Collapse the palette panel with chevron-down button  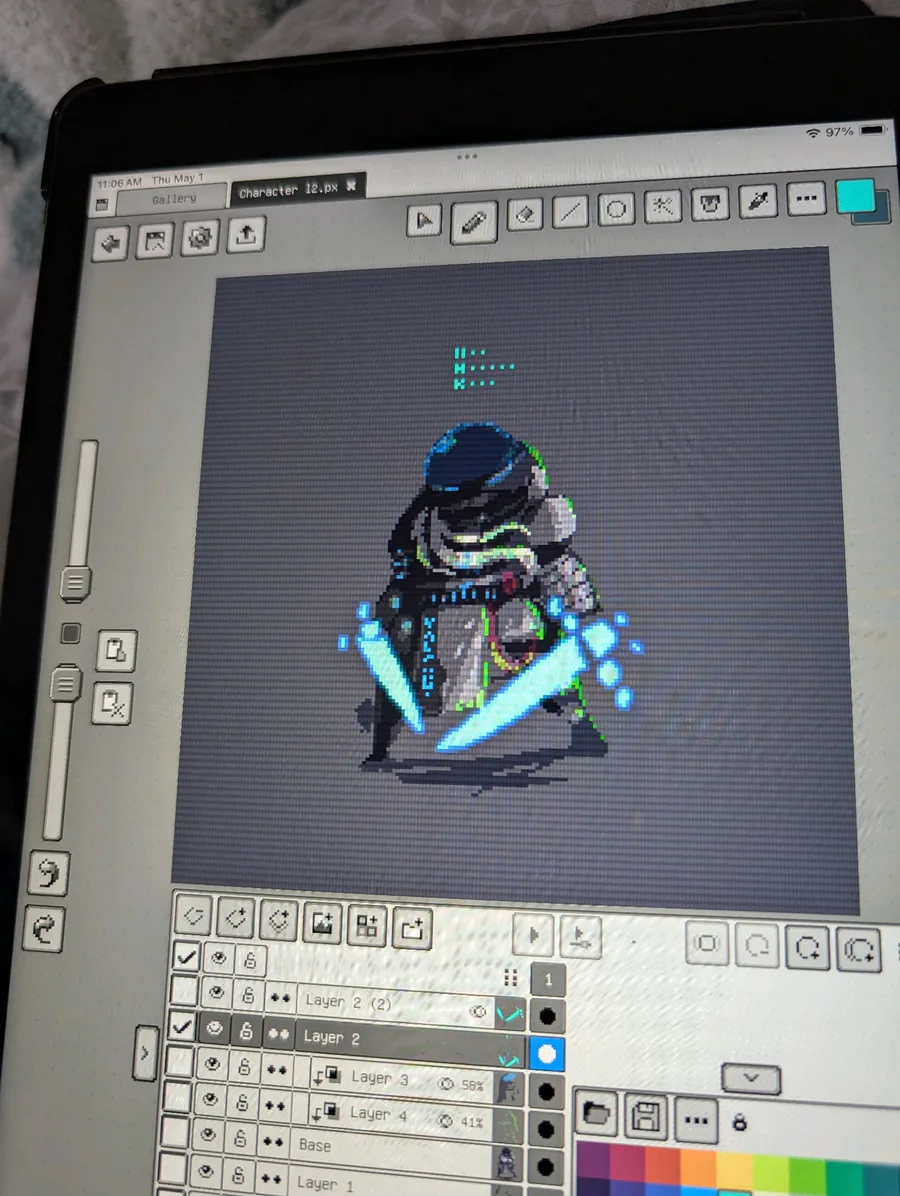click(x=751, y=1078)
